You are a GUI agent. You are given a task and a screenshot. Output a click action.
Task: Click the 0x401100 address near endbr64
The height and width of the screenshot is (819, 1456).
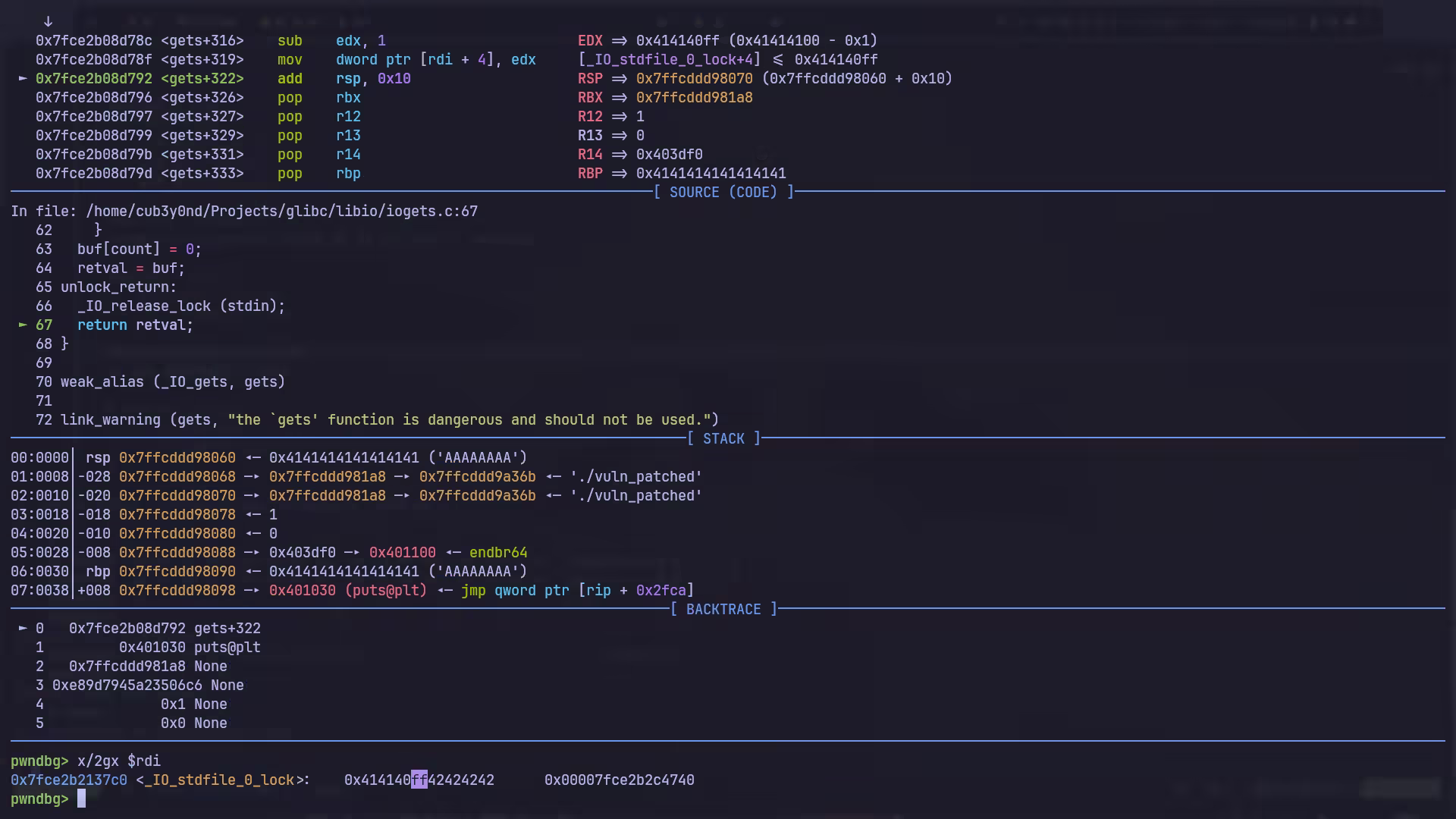[x=402, y=552]
